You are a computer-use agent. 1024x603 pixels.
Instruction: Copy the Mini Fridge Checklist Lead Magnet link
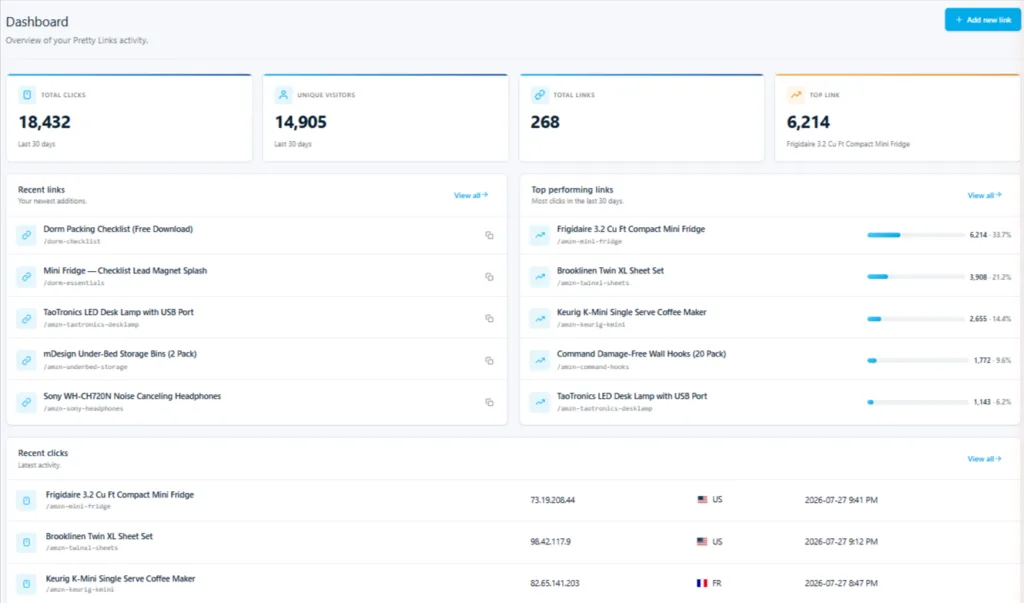[489, 277]
